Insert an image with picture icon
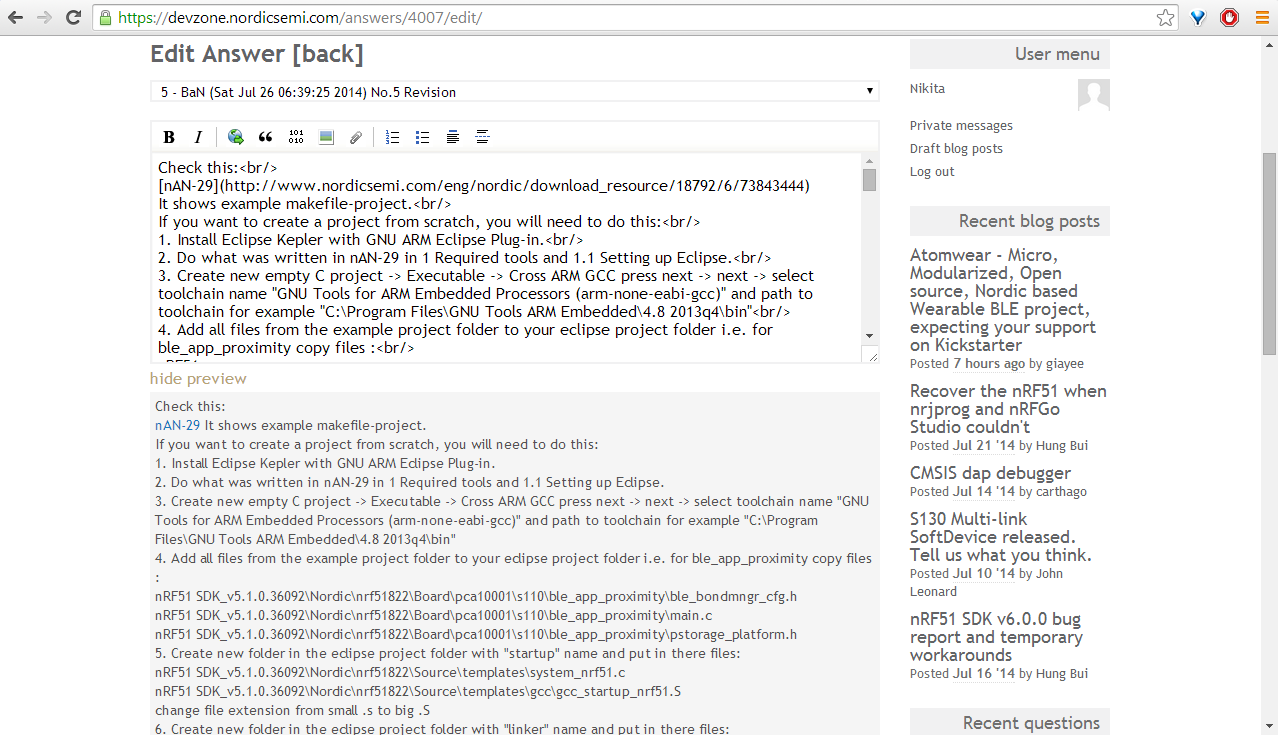The width and height of the screenshot is (1280, 735). [x=326, y=137]
